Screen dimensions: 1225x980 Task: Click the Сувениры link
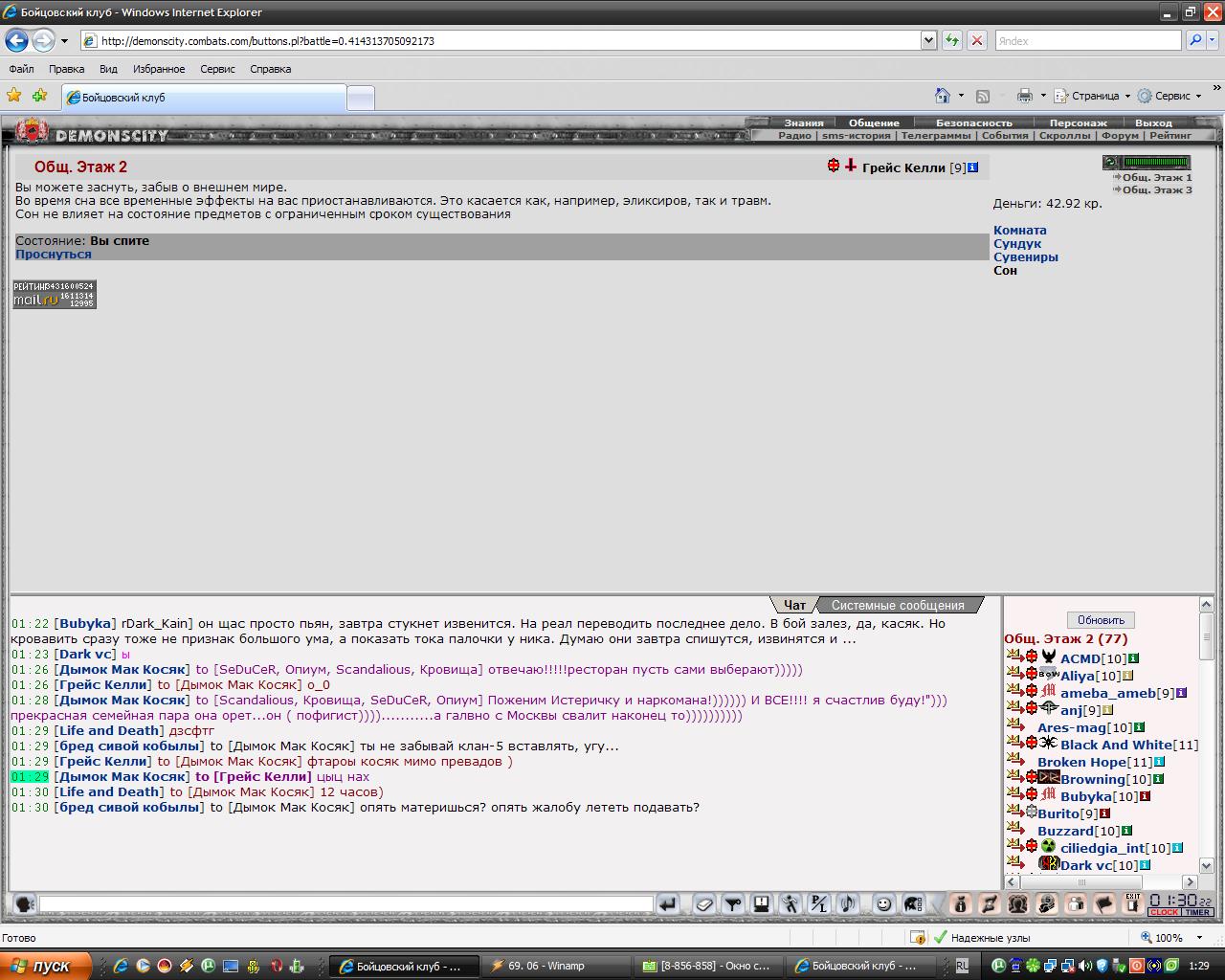1026,256
